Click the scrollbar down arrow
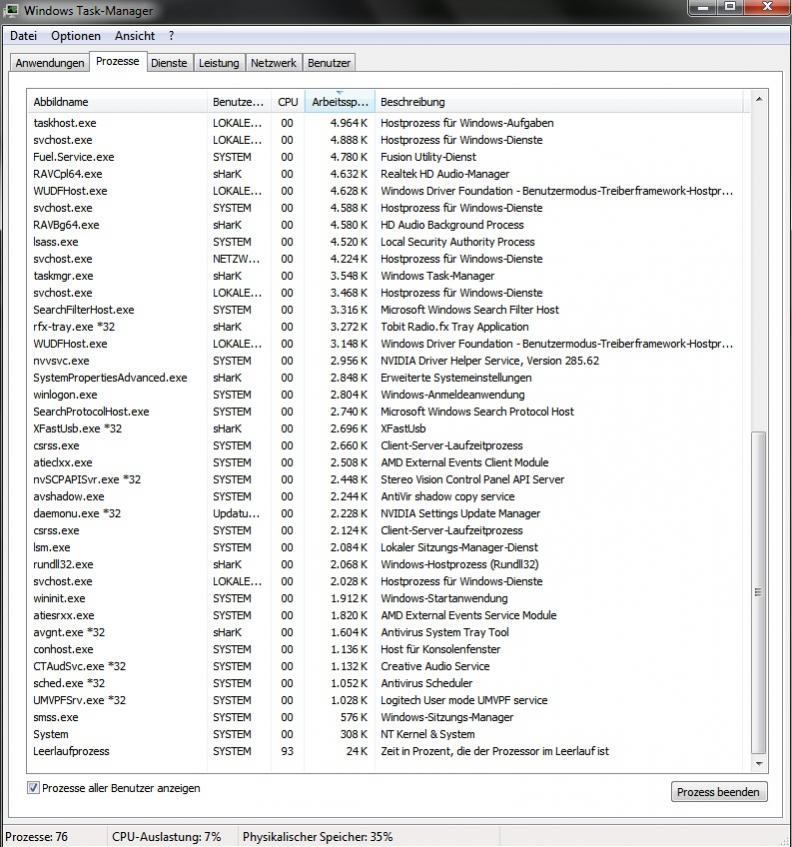 pos(759,763)
